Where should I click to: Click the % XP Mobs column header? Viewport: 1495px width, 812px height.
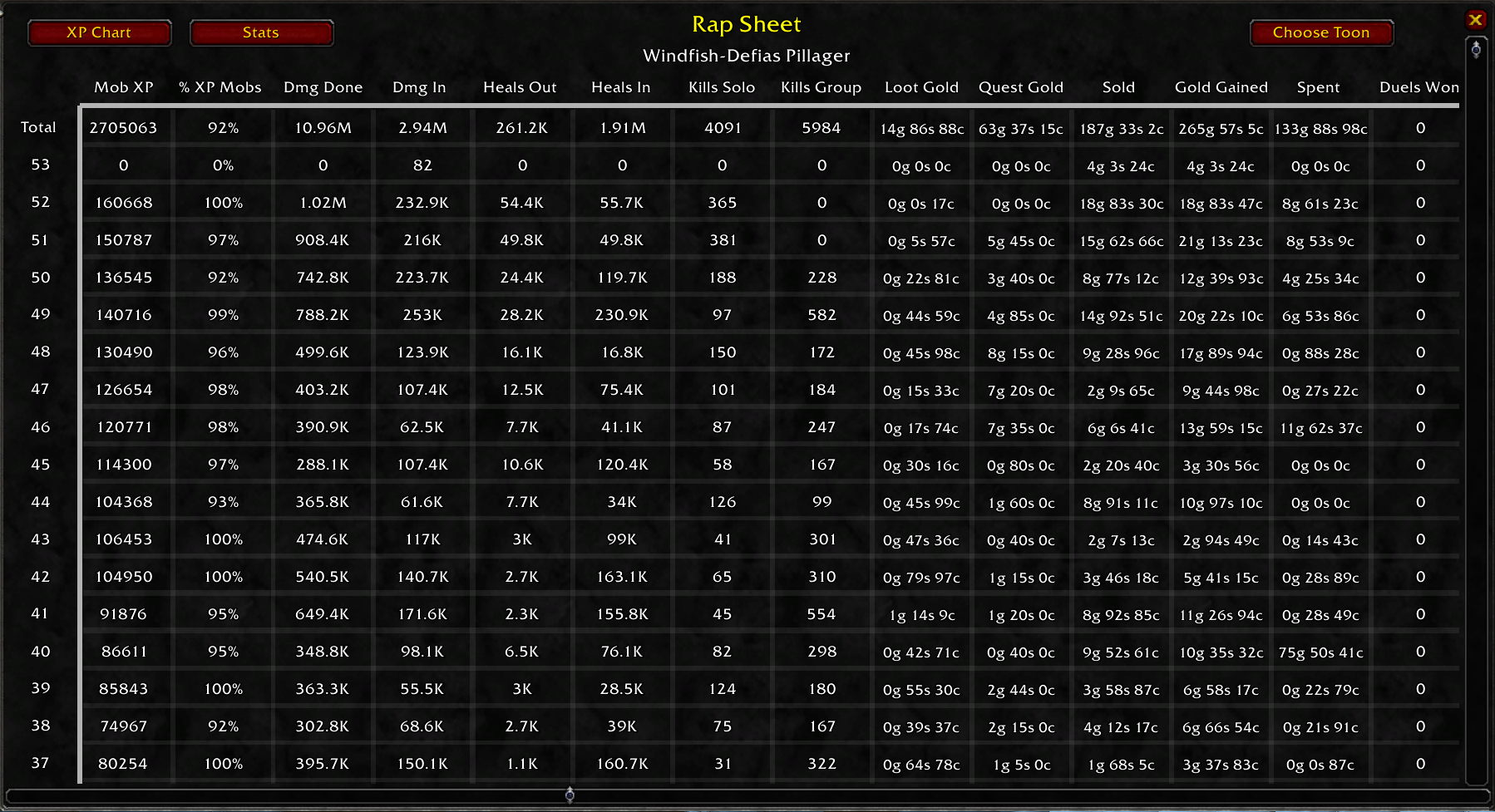click(220, 87)
